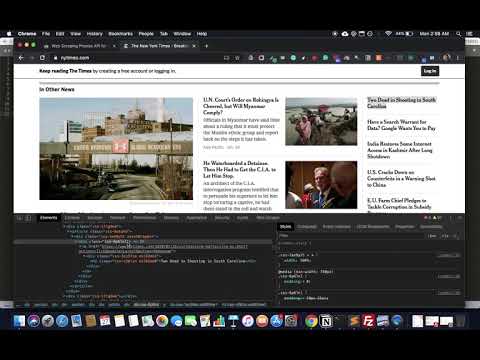Open System Preferences from the dock
This screenshot has width=480, height=360.
tap(291, 321)
